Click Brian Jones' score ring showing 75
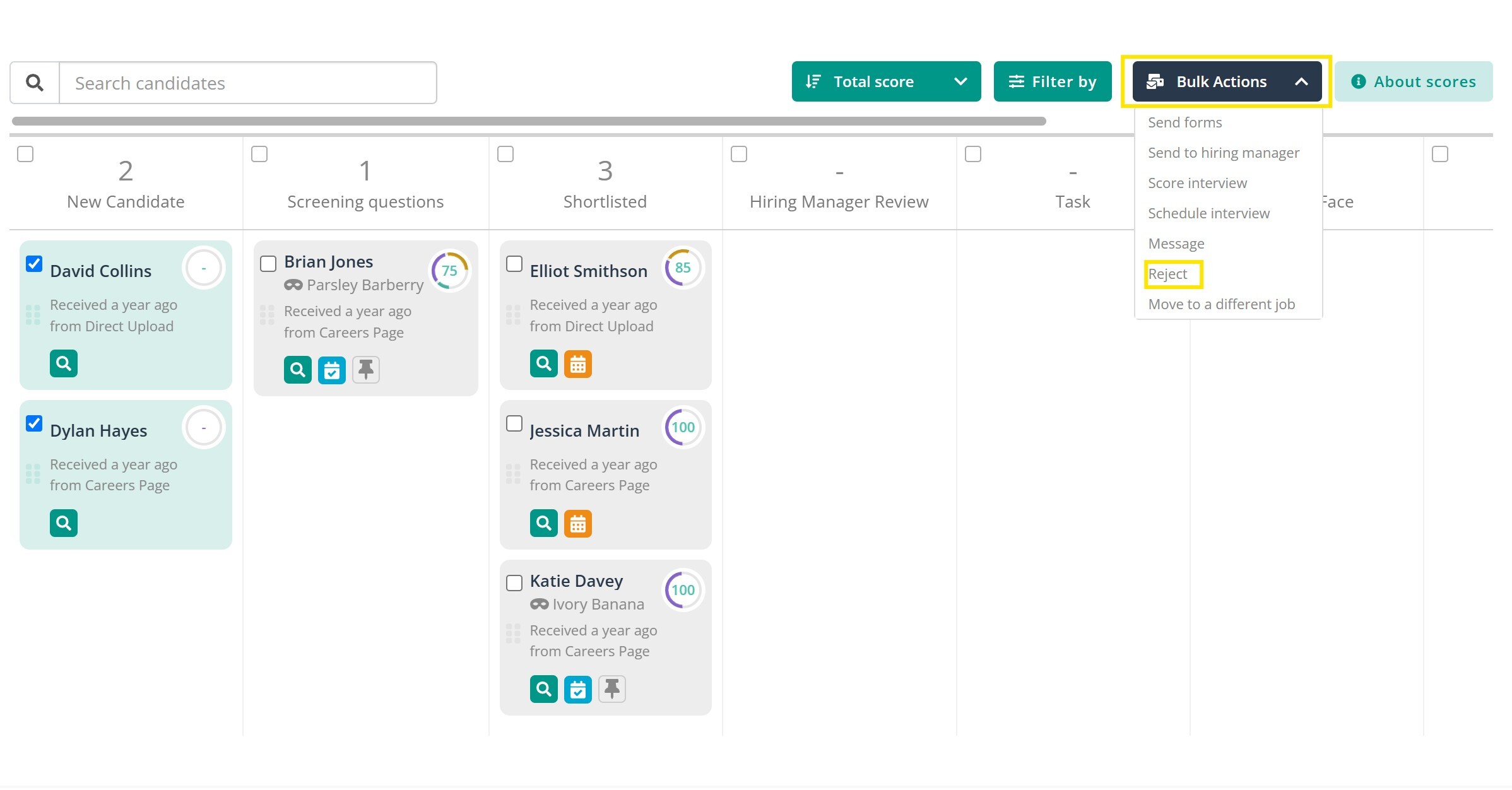Screen dimensions: 1512x790 (x=449, y=271)
